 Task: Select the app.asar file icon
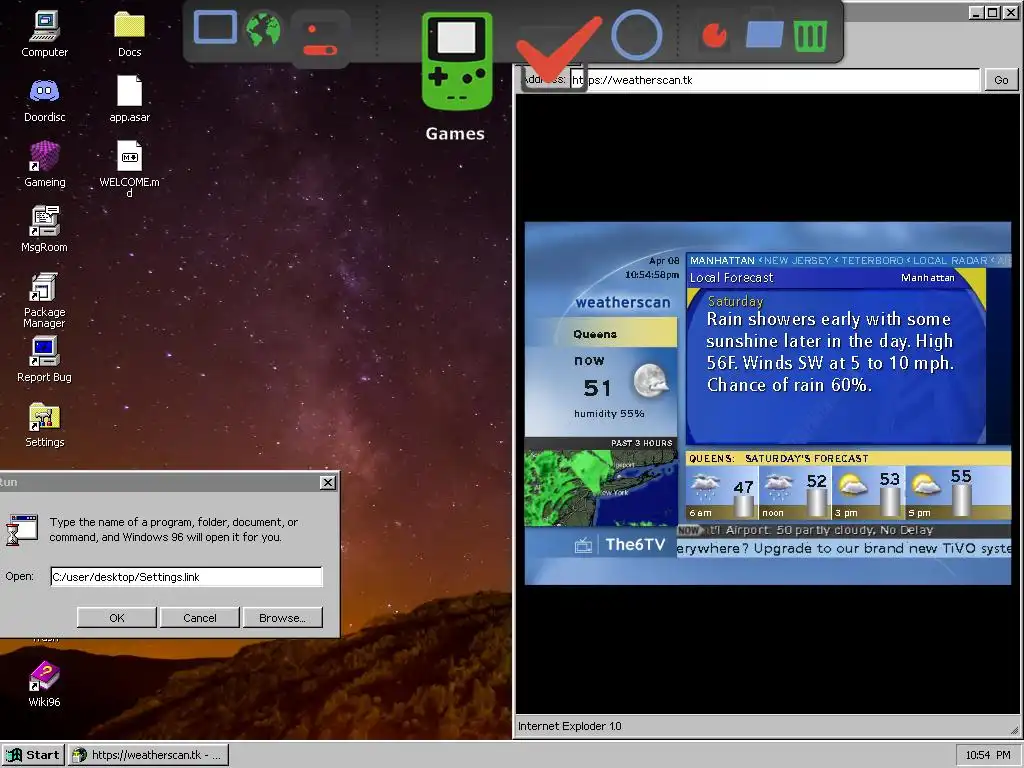129,99
